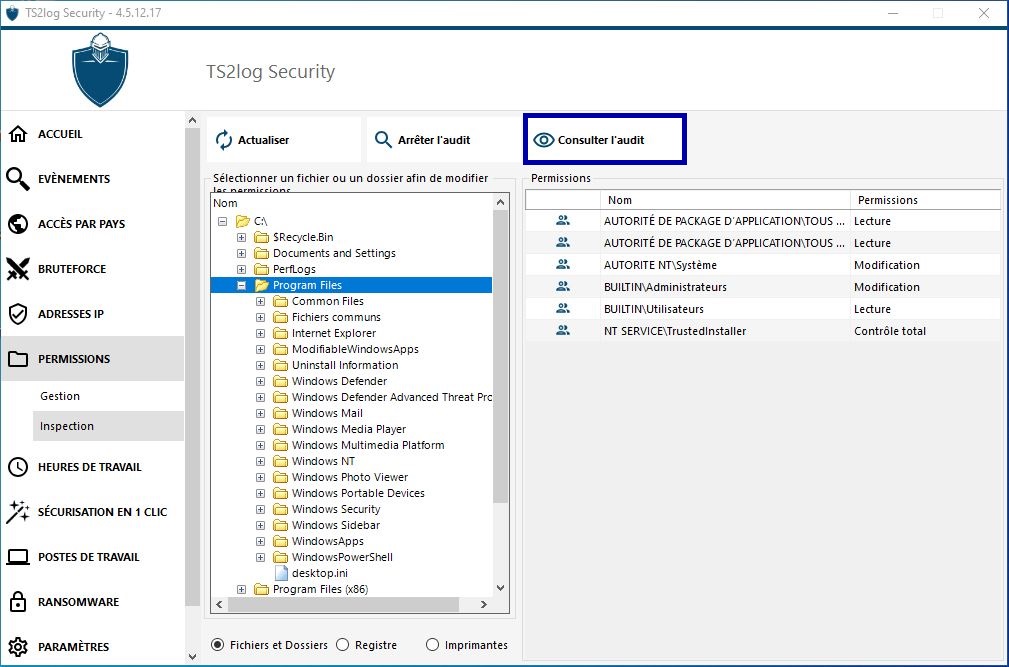Click the desktop.ini file icon
The image size is (1009, 667).
[x=281, y=572]
